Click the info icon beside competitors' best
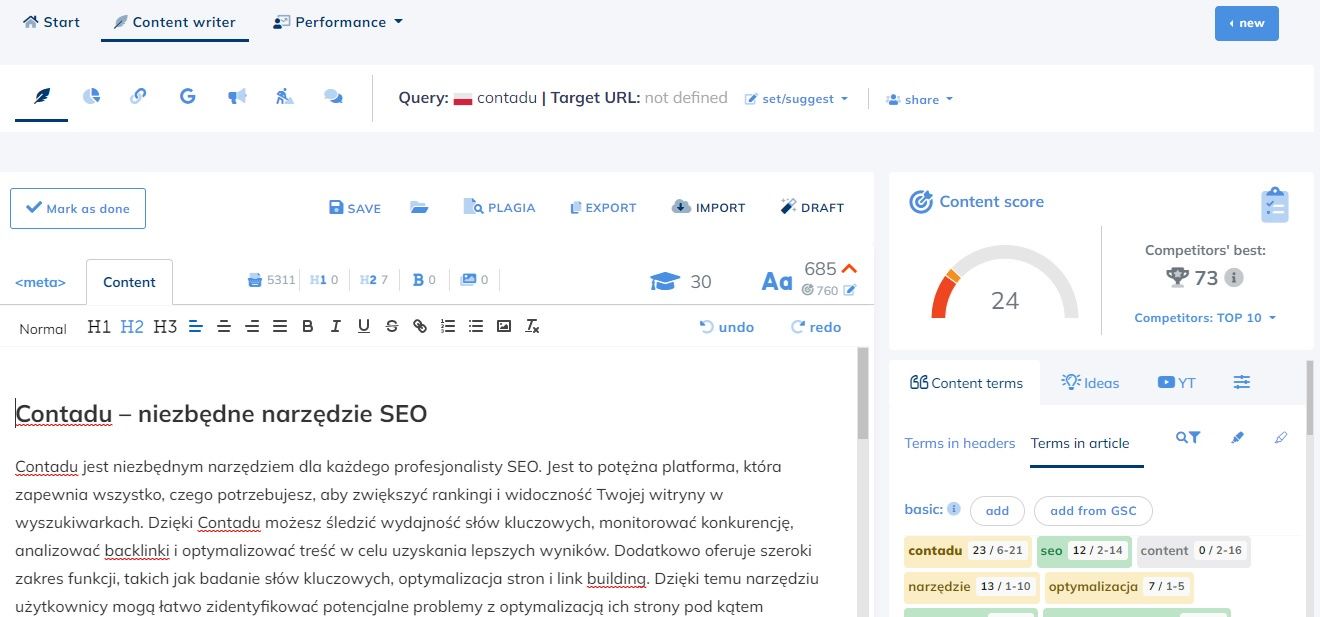Screen dimensions: 1320x617 click(x=1234, y=277)
